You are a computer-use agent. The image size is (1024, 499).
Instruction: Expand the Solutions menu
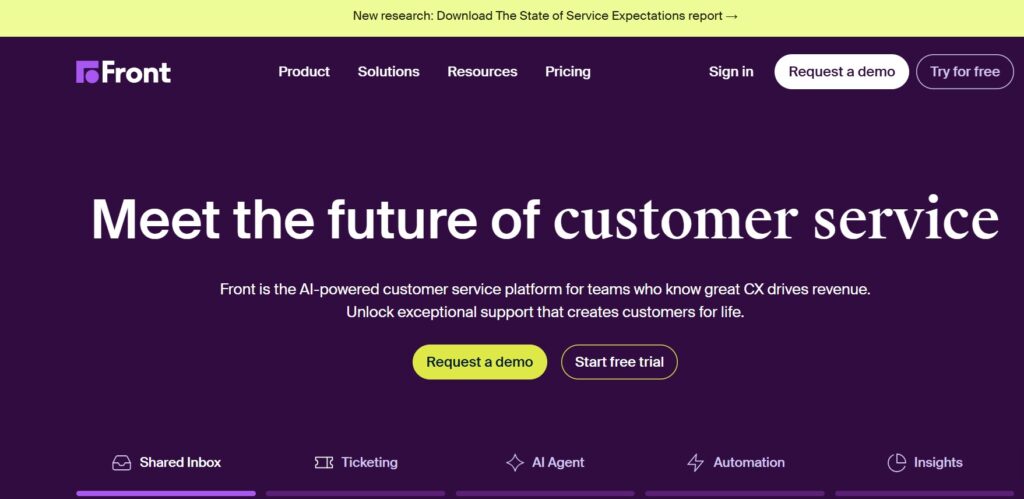coord(389,72)
